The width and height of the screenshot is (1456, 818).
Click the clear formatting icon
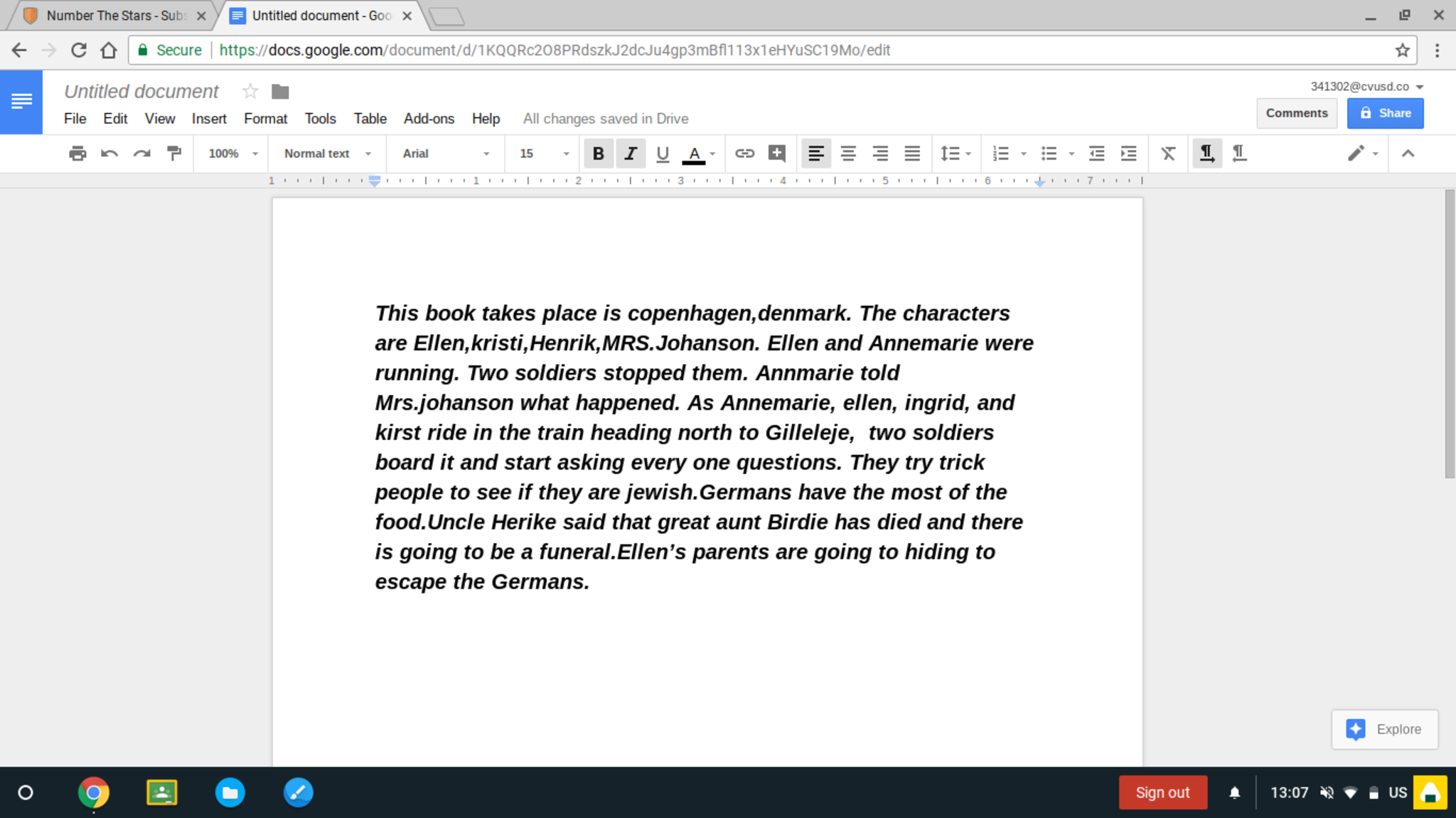(x=1168, y=154)
